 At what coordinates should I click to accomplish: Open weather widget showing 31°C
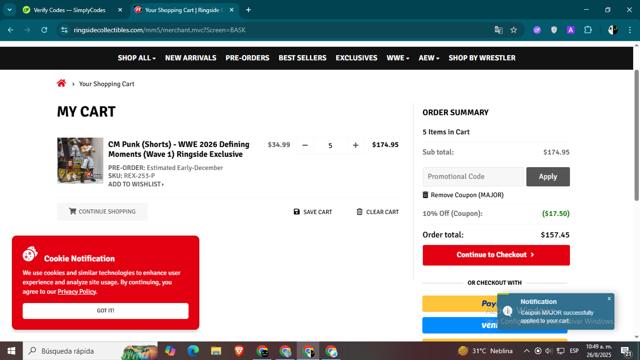tap(485, 351)
